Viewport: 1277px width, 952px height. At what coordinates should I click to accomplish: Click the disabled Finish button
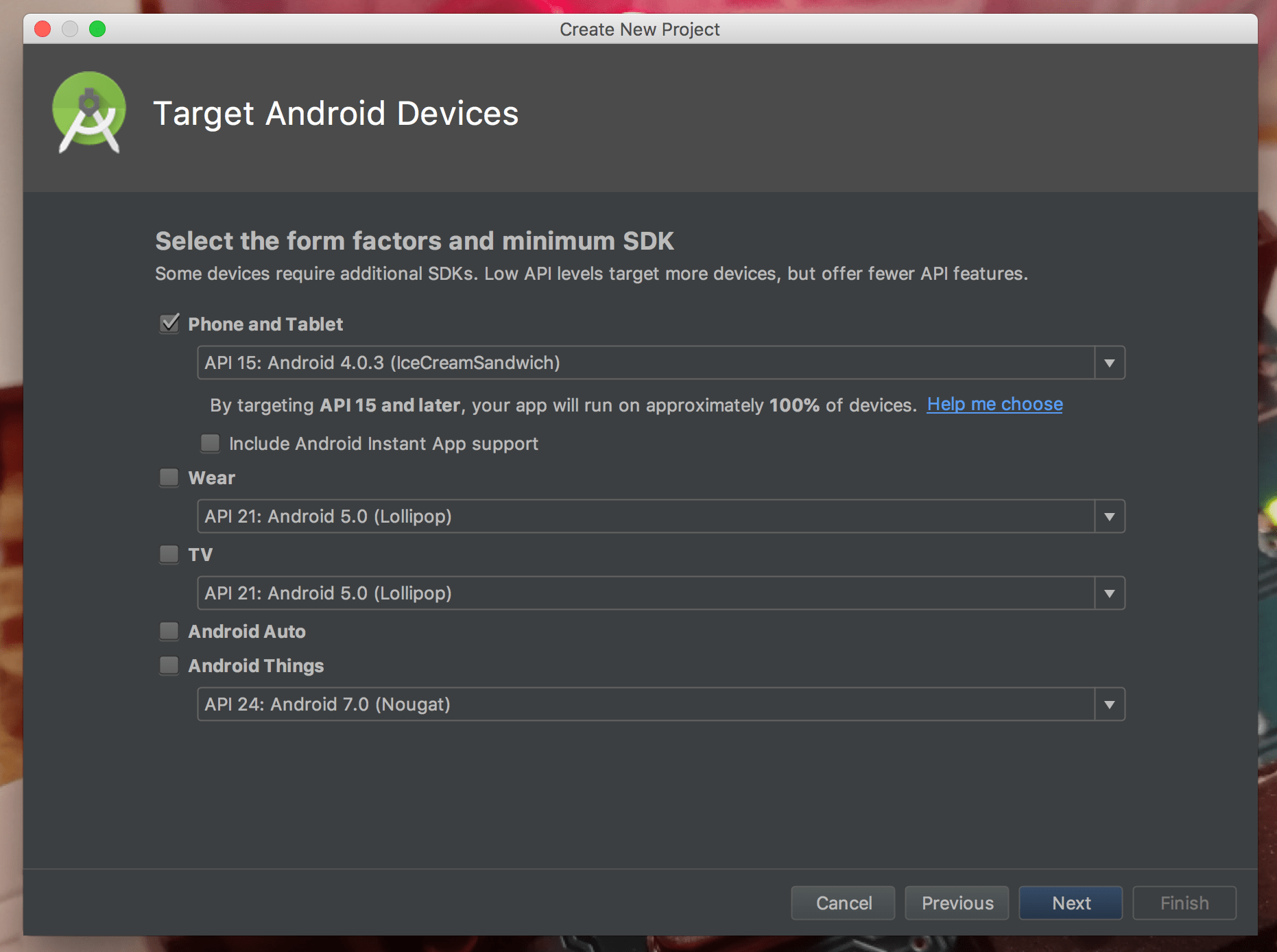click(1184, 903)
